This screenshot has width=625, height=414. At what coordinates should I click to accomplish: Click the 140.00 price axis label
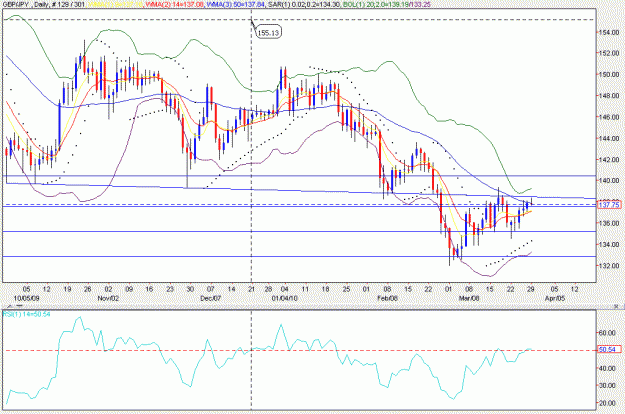(x=609, y=181)
